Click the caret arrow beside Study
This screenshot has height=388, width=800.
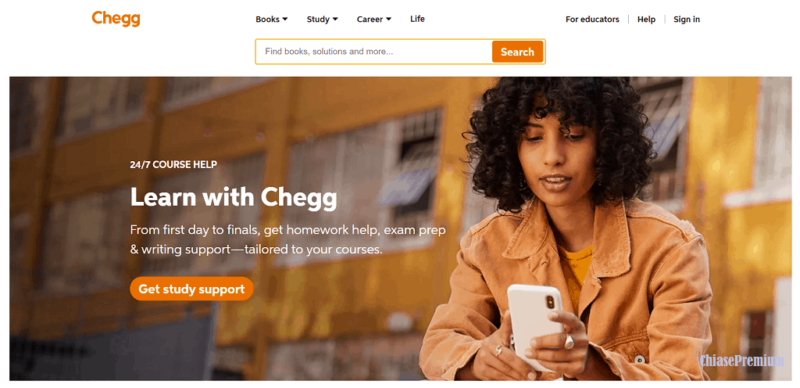coord(335,19)
